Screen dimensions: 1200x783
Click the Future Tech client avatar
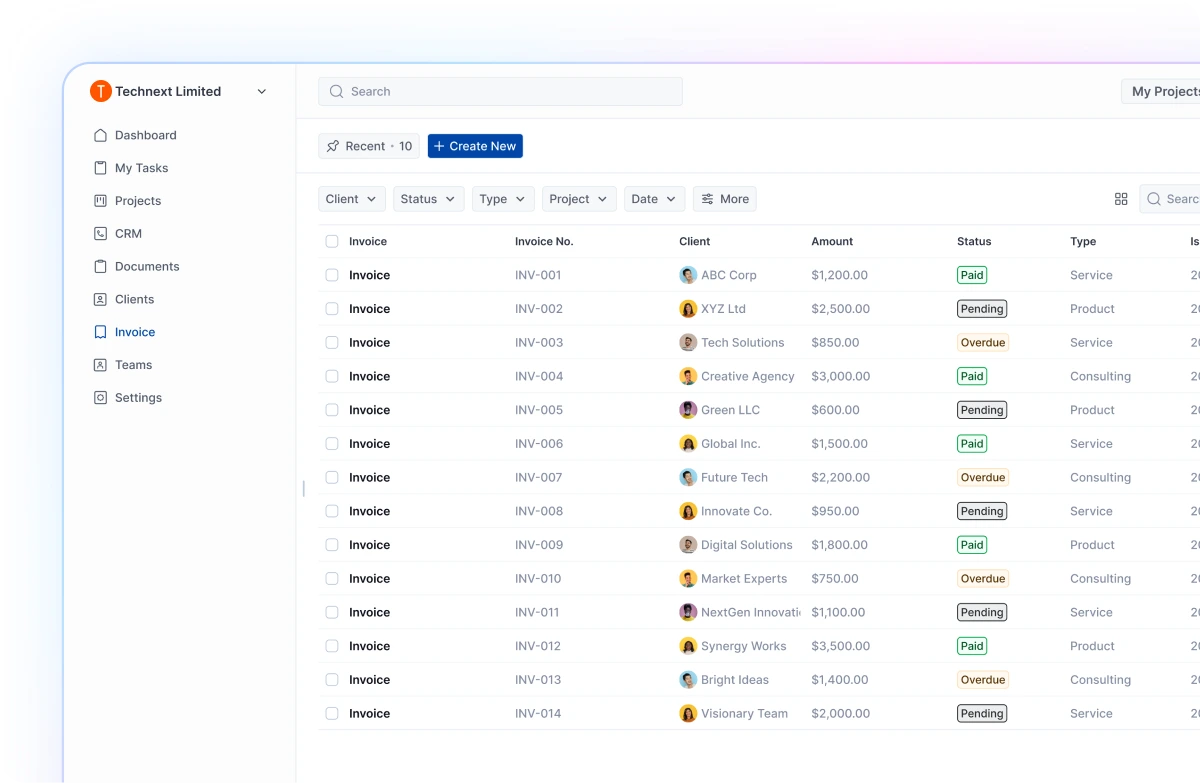coord(688,477)
